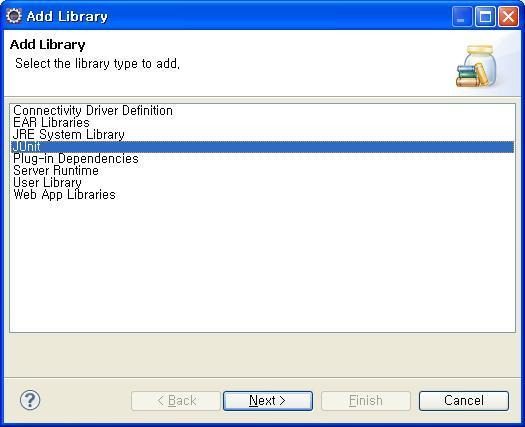This screenshot has height=427, width=525.
Task: Select Server Runtime in the list
Action: 56,170
